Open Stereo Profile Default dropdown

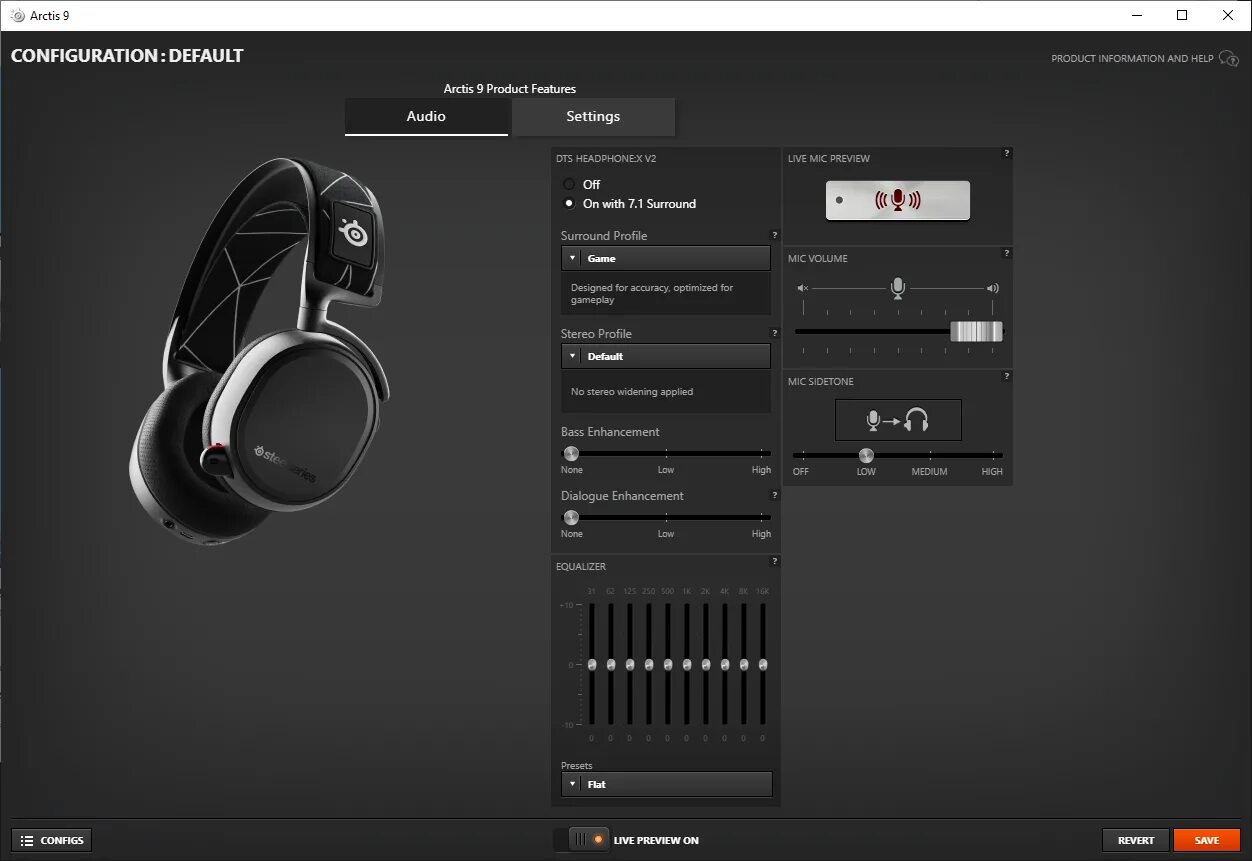click(666, 356)
